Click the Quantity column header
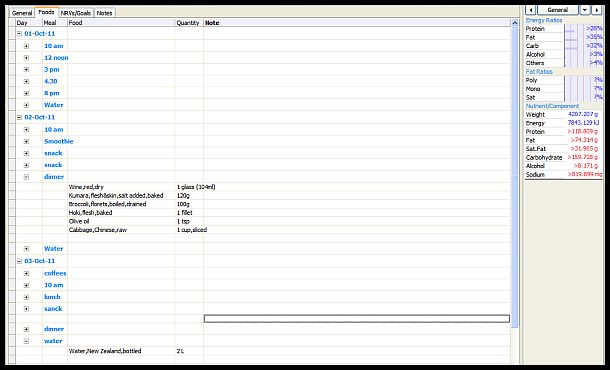This screenshot has height=370, width=610. 189,23
